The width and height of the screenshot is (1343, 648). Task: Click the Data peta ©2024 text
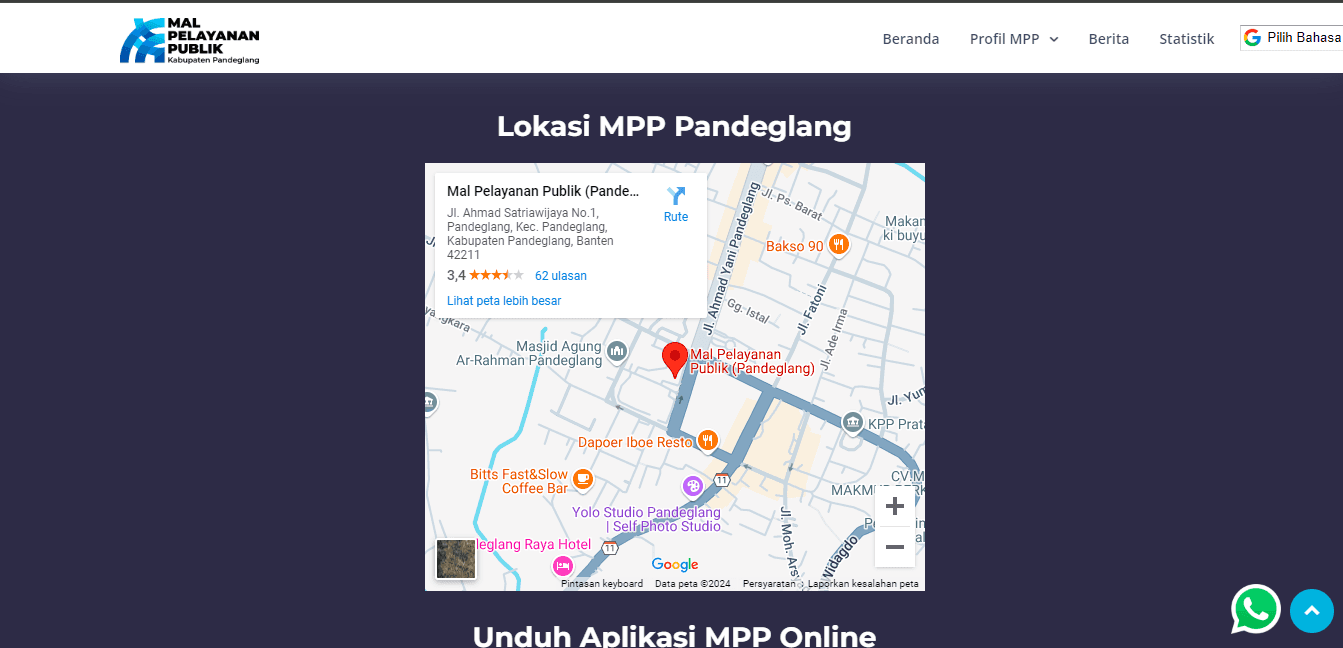point(693,584)
